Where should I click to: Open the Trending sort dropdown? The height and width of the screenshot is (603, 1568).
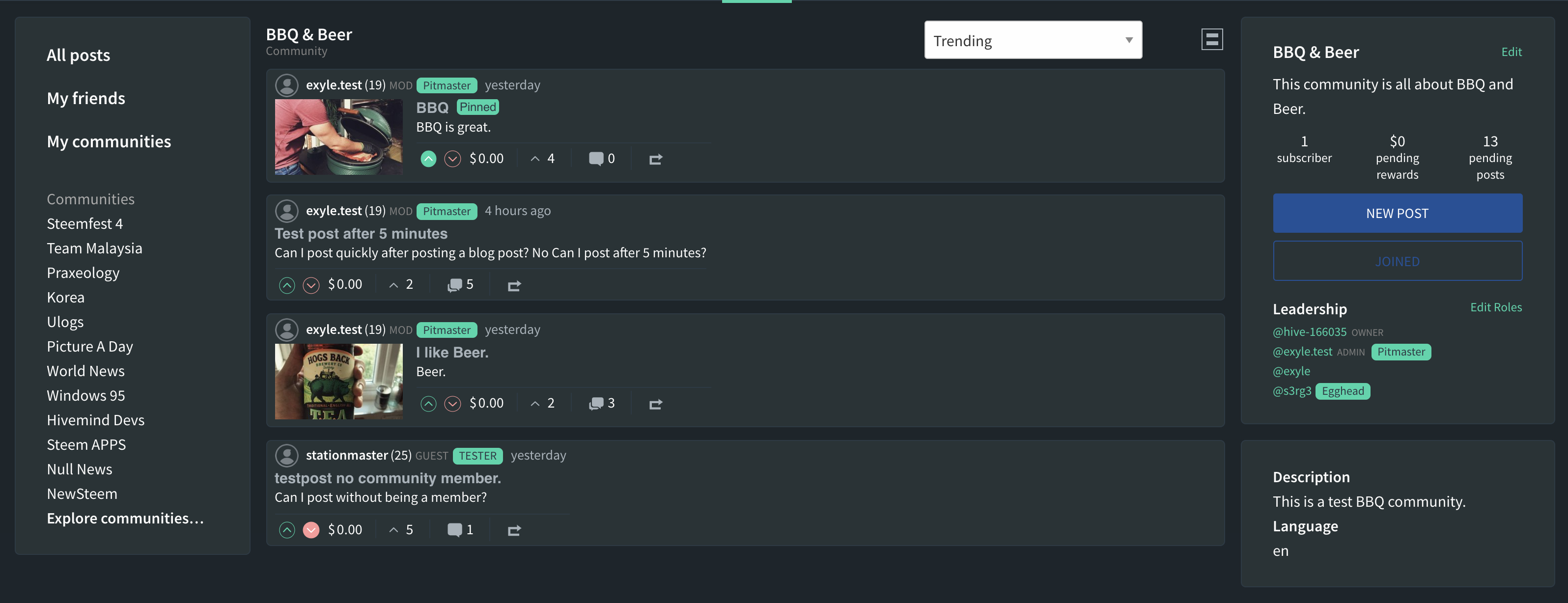[1033, 40]
